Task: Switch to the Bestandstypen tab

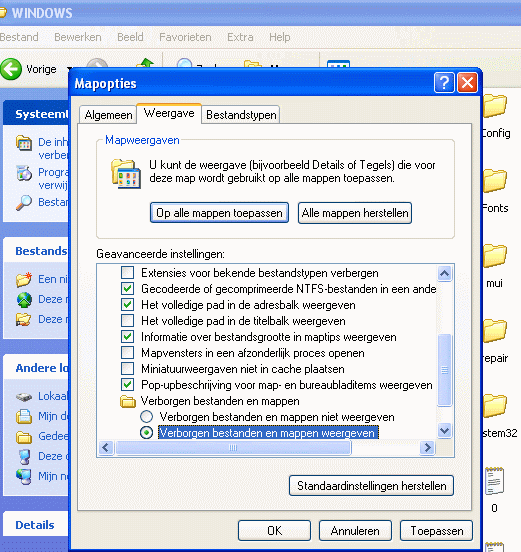Action: click(x=241, y=115)
